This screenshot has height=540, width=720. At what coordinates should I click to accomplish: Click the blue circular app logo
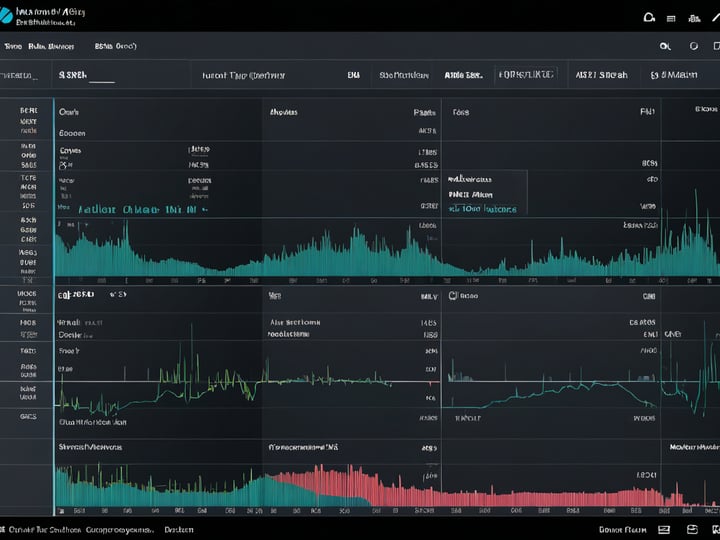6,15
